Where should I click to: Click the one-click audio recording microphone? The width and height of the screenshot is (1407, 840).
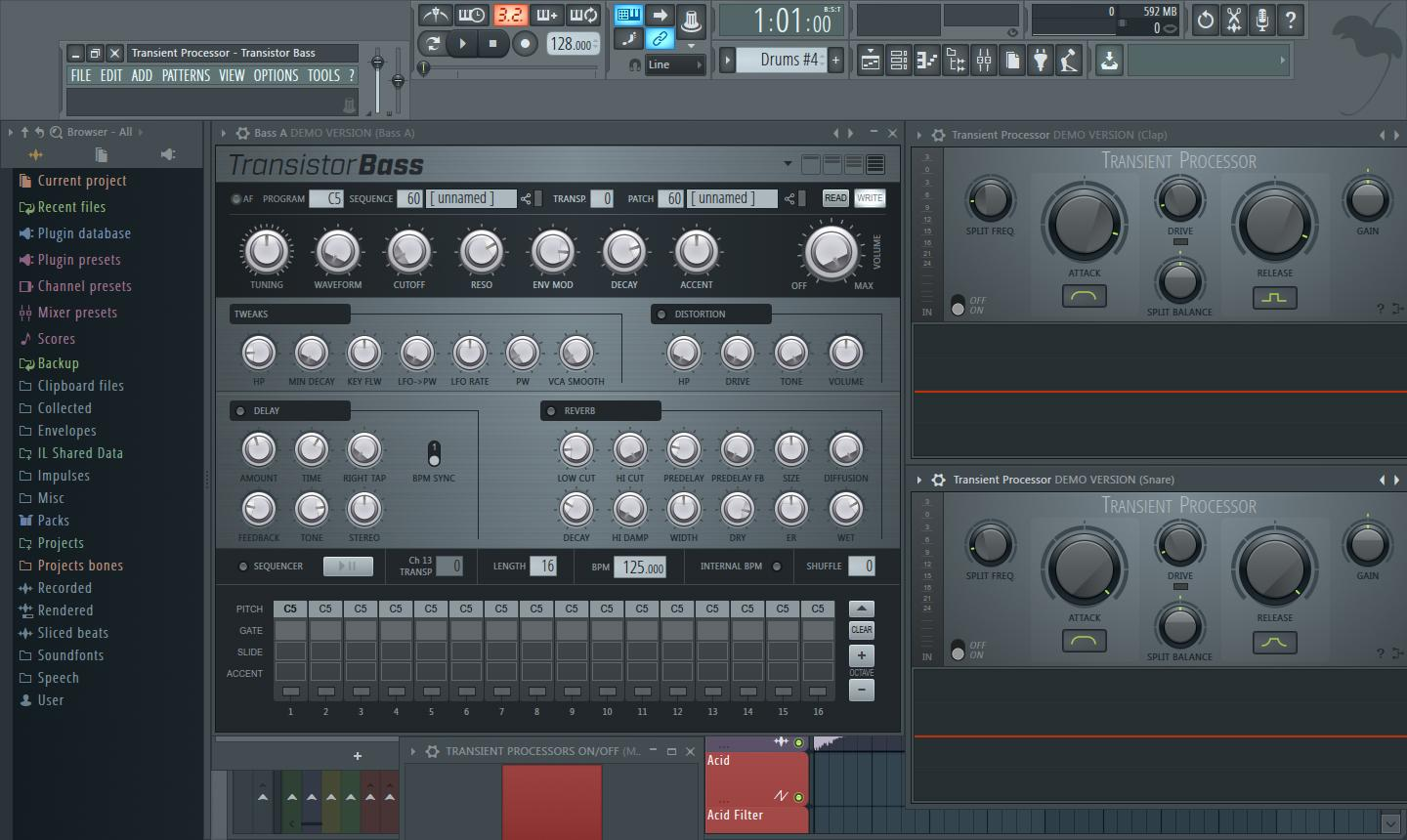click(x=1262, y=20)
